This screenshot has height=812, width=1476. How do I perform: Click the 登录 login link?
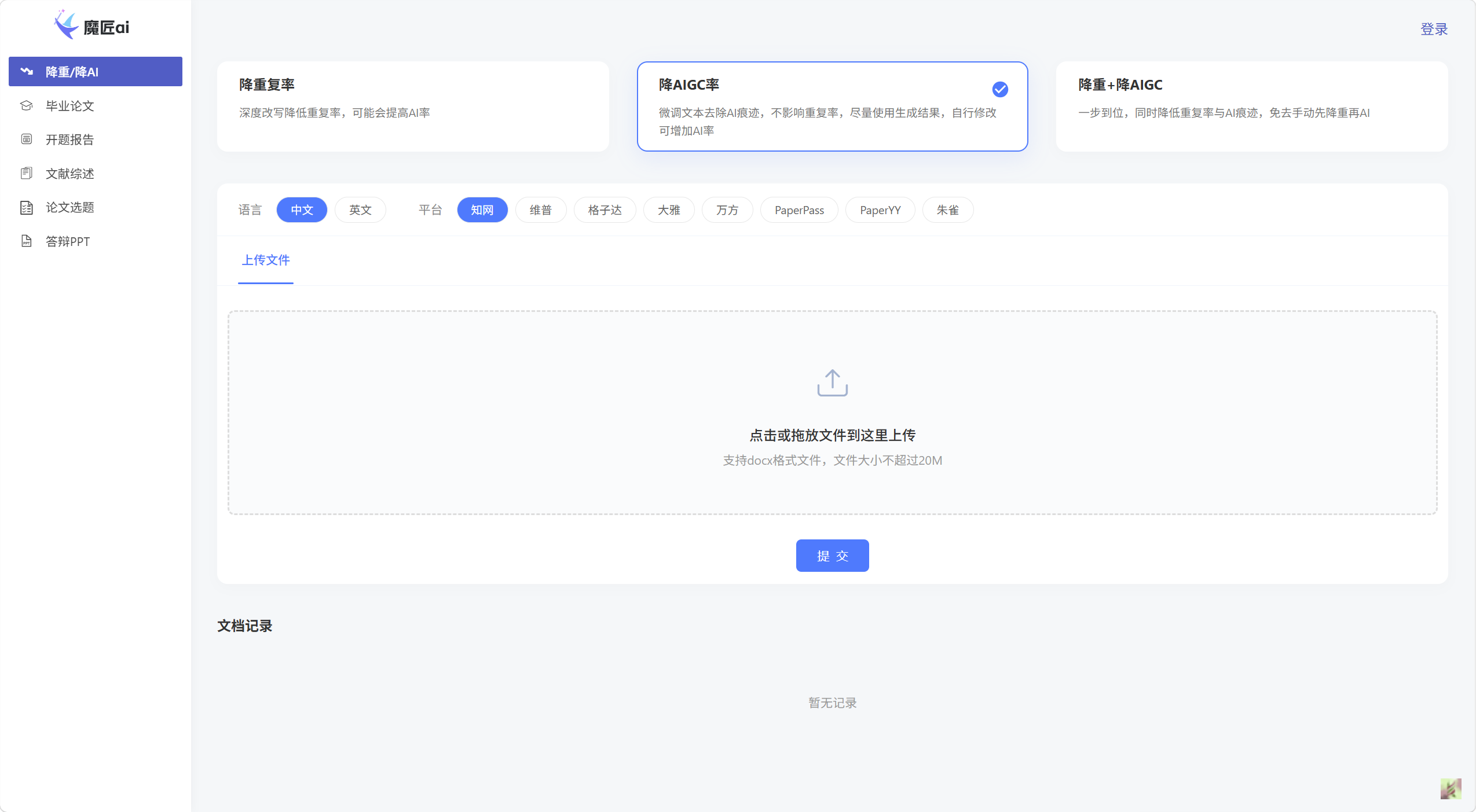pyautogui.click(x=1434, y=29)
